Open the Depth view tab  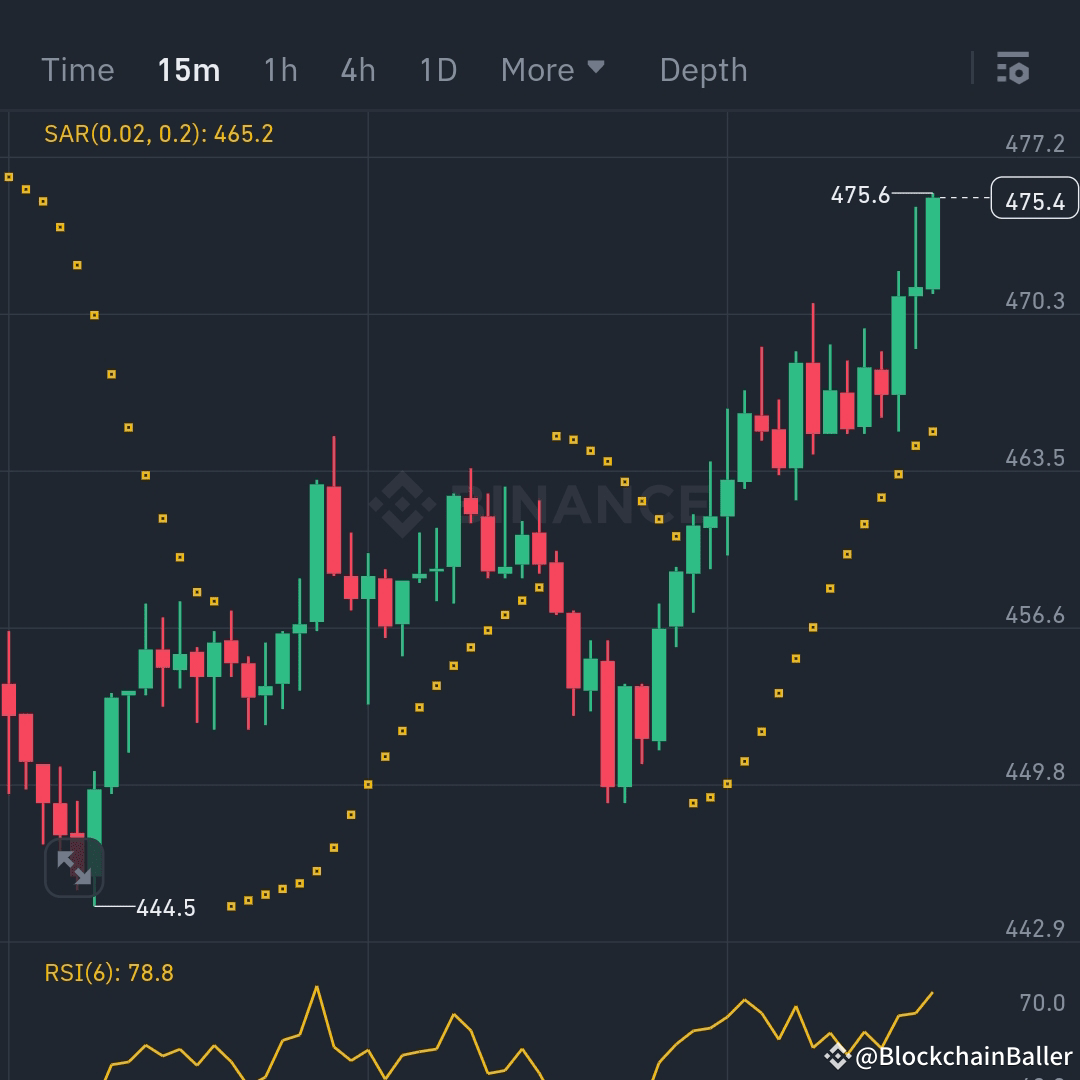703,70
